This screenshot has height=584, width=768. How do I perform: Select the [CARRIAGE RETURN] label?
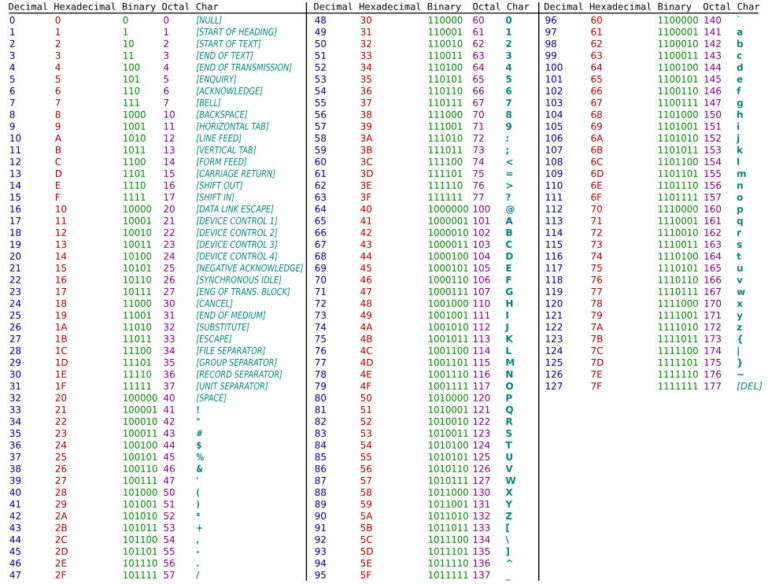pyautogui.click(x=235, y=174)
